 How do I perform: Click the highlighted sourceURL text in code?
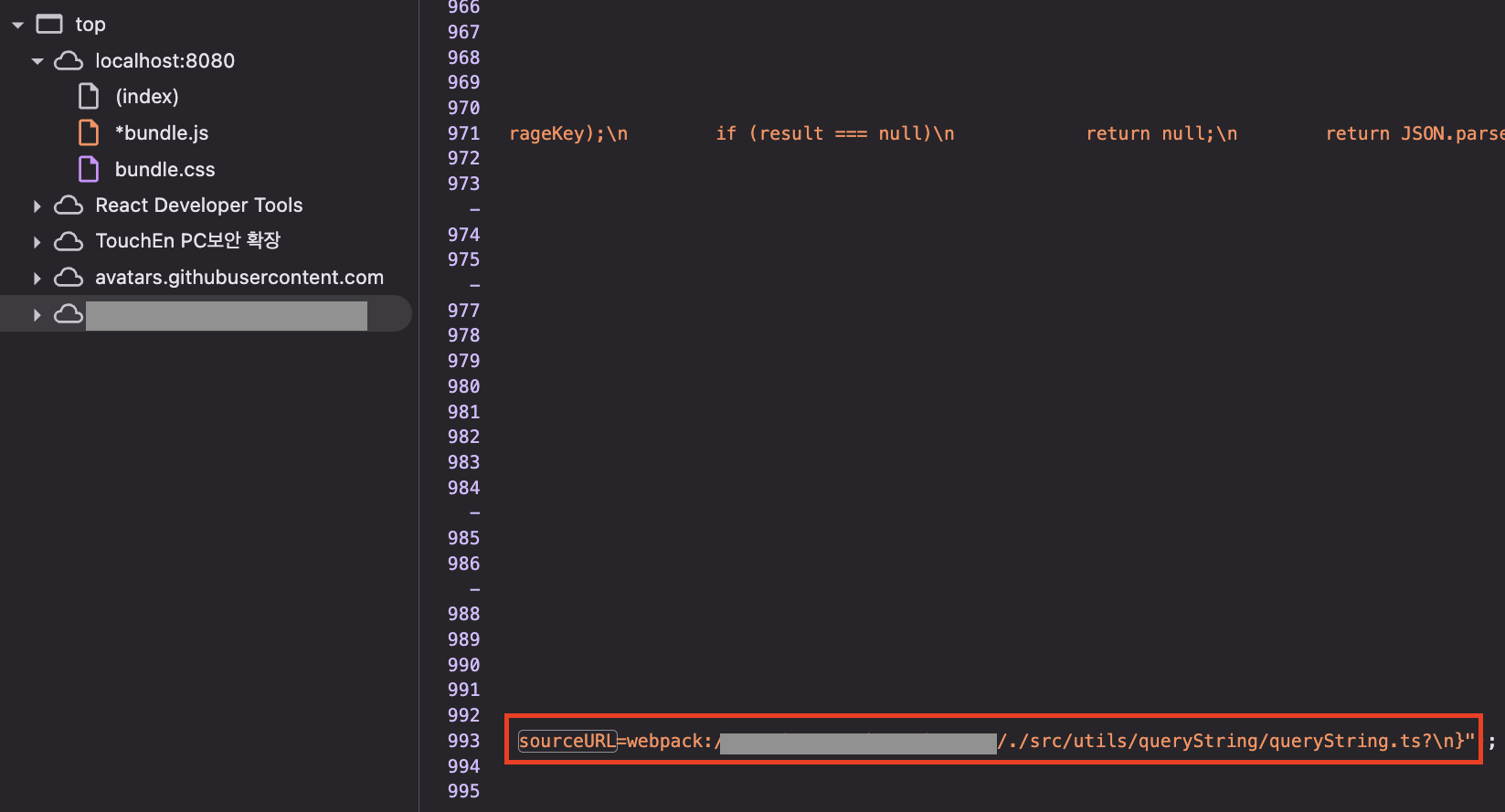click(567, 741)
